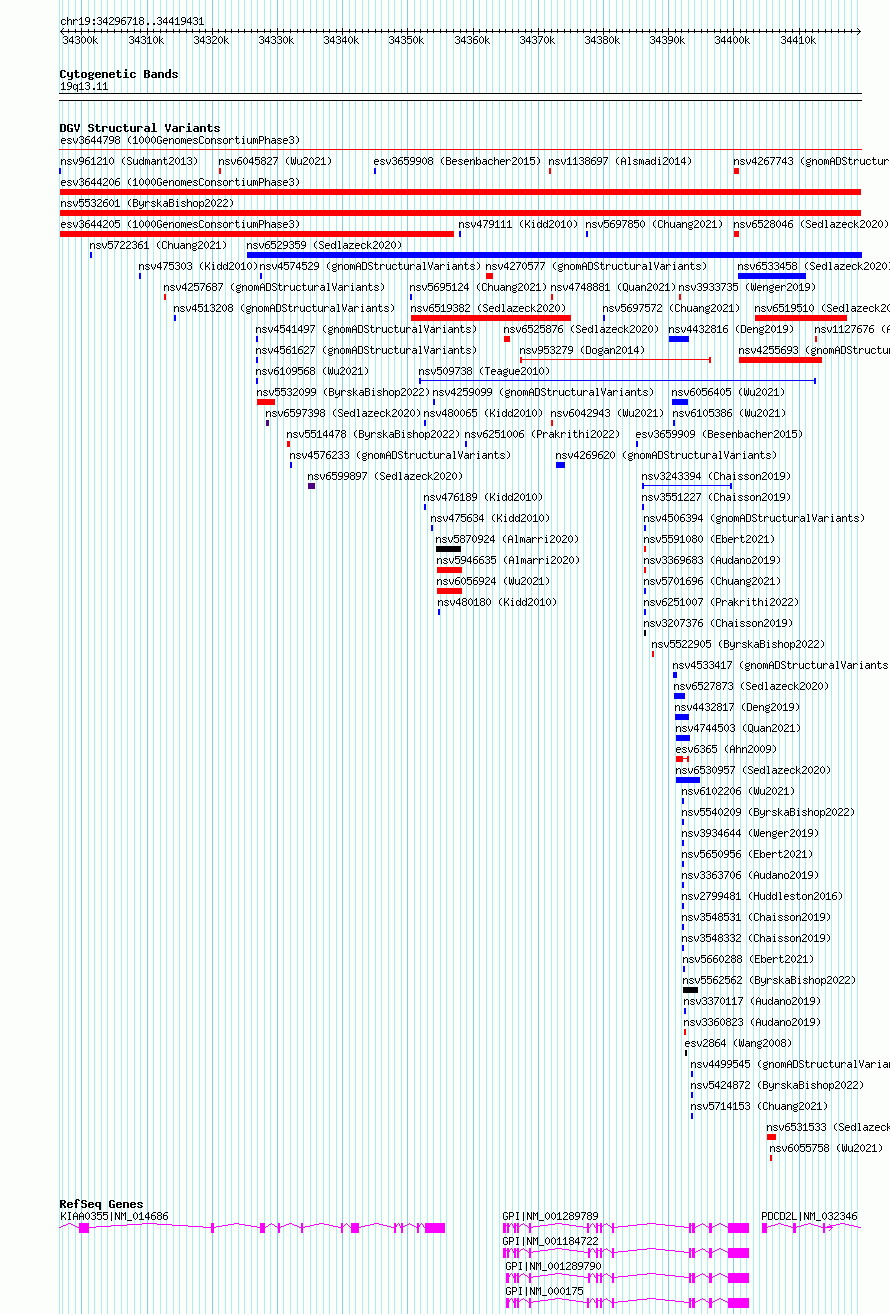Open the GPI|NM_001289789 gene label

(x=550, y=1217)
